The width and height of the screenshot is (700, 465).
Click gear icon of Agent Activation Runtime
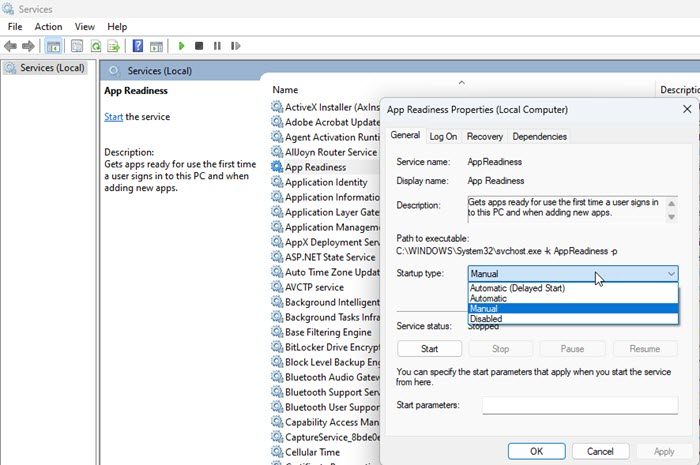(x=277, y=137)
